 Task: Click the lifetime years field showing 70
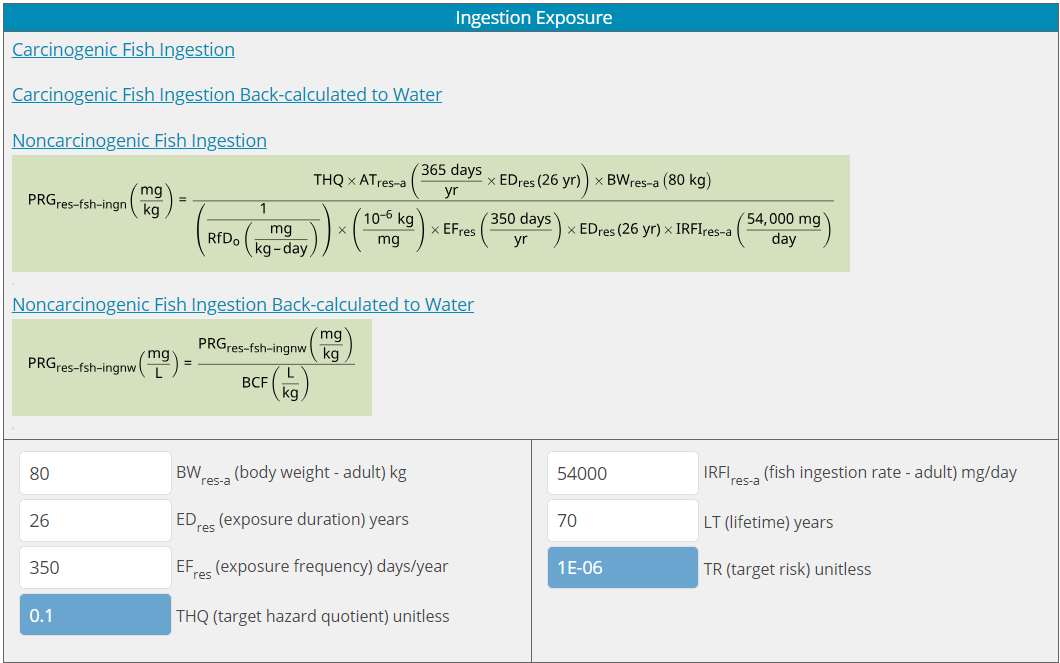point(622,520)
